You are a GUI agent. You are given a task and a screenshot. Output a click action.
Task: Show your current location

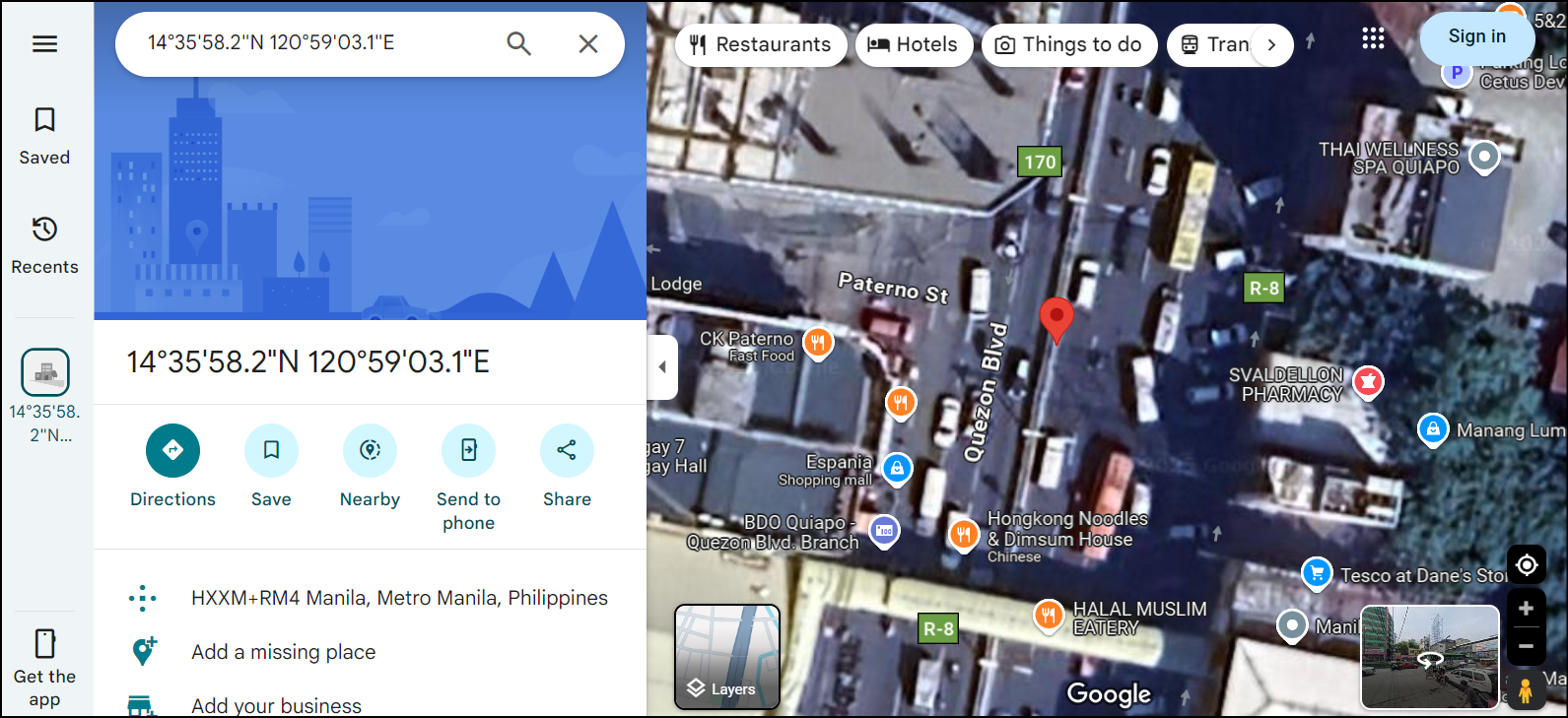pyautogui.click(x=1527, y=565)
